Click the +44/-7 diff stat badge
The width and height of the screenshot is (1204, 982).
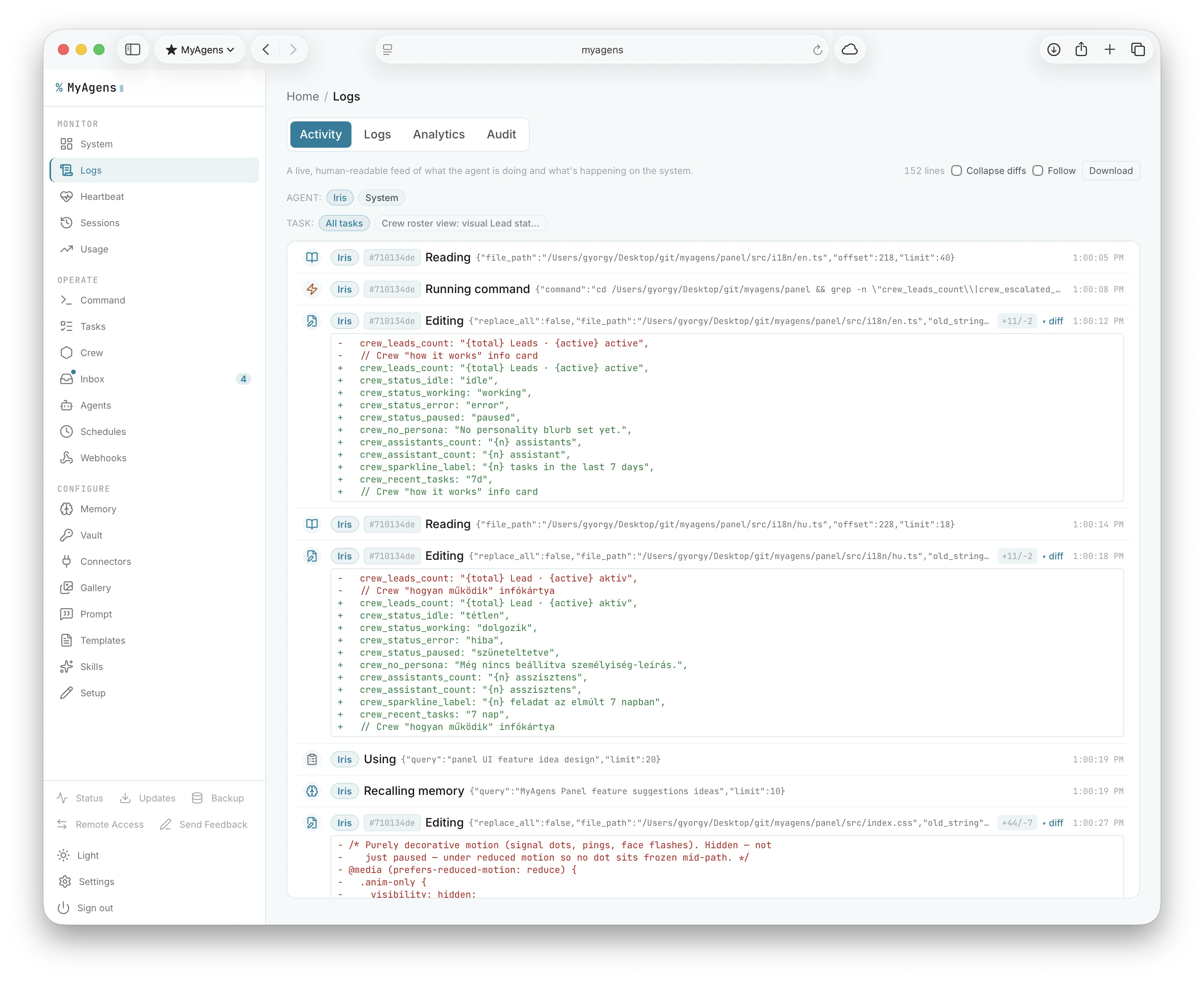tap(1017, 823)
